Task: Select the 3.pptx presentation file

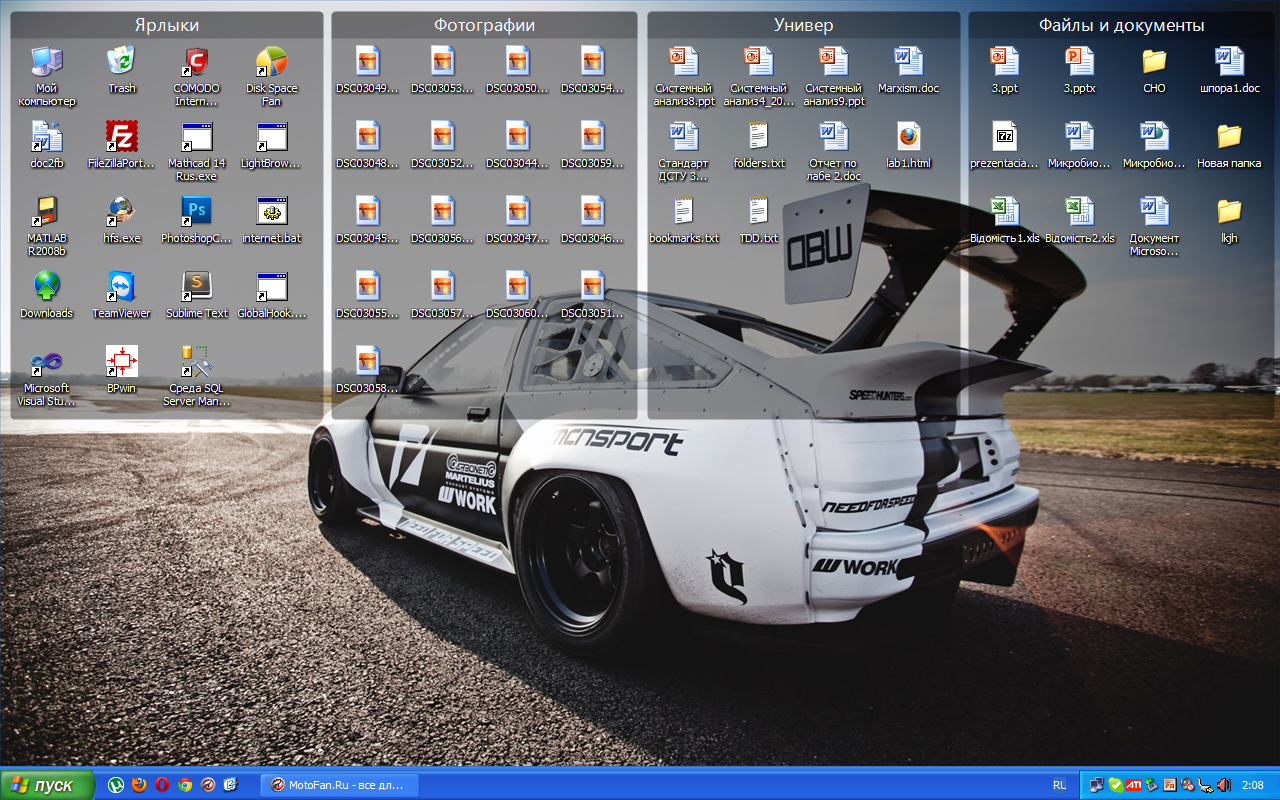Action: [x=1080, y=62]
